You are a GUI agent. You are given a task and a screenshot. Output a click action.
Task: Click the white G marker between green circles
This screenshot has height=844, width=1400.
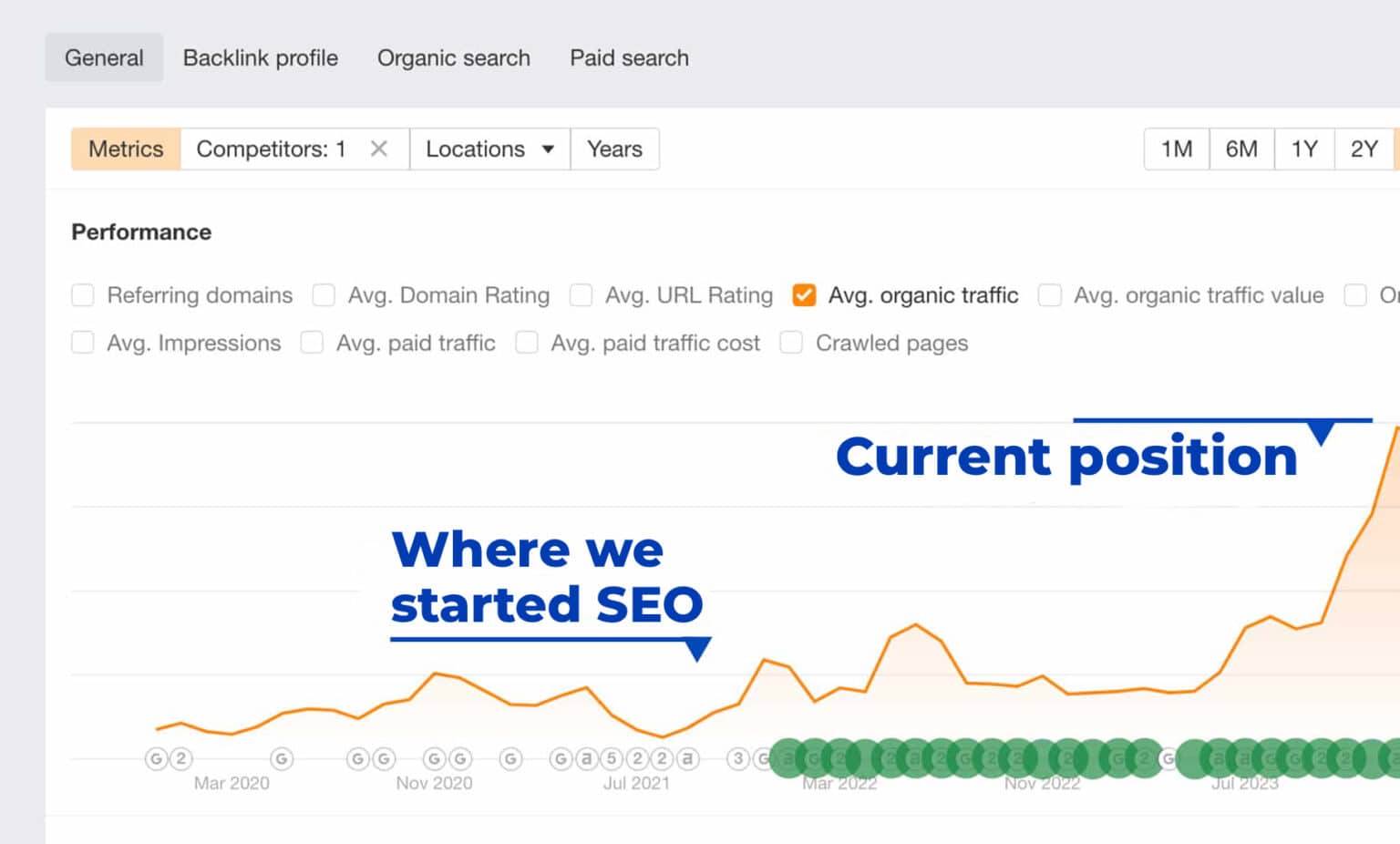(x=1167, y=758)
